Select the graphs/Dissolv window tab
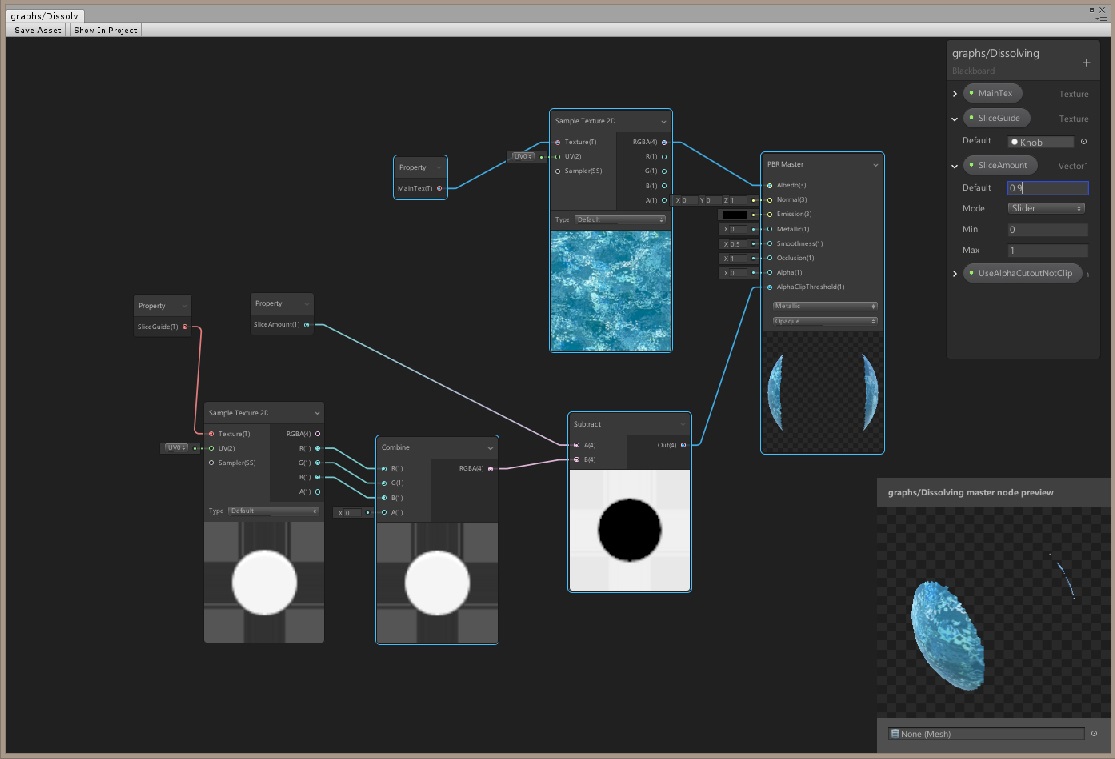The height and width of the screenshot is (759, 1115). pyautogui.click(x=45, y=15)
